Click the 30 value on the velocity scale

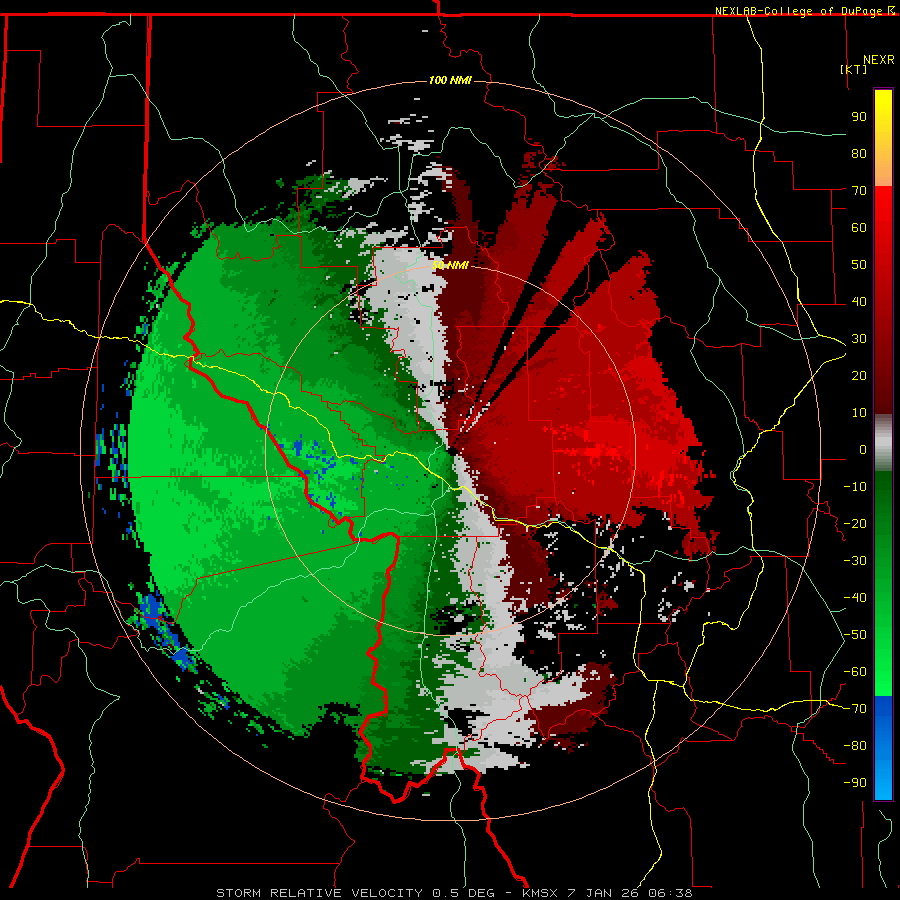859,339
